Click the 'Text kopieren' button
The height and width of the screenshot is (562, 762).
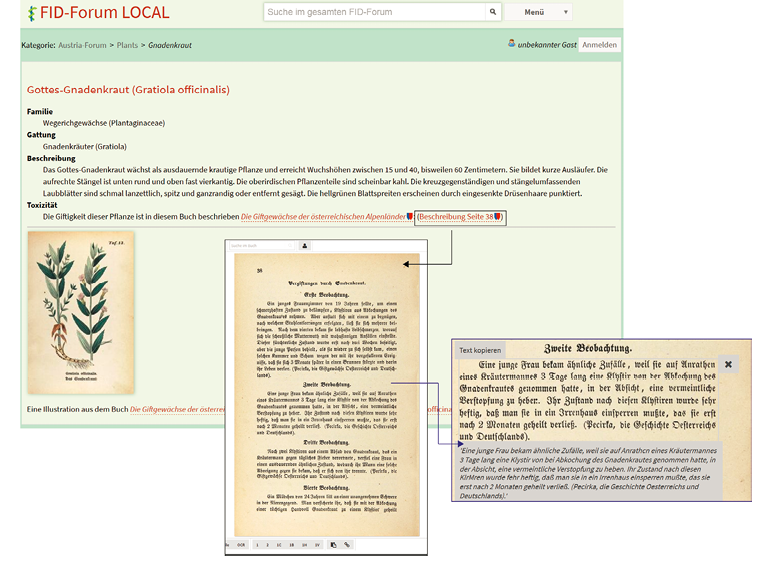coord(480,350)
